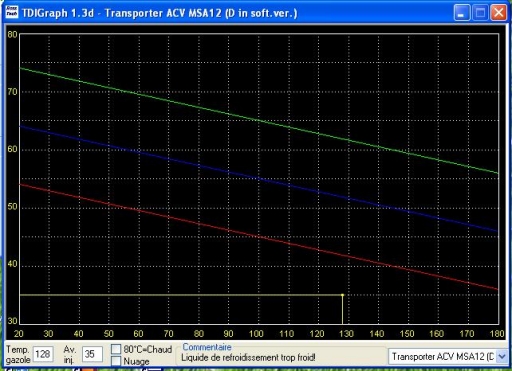This screenshot has width=512, height=371.
Task: Minimize the TDIGraph window
Action: 462,13
